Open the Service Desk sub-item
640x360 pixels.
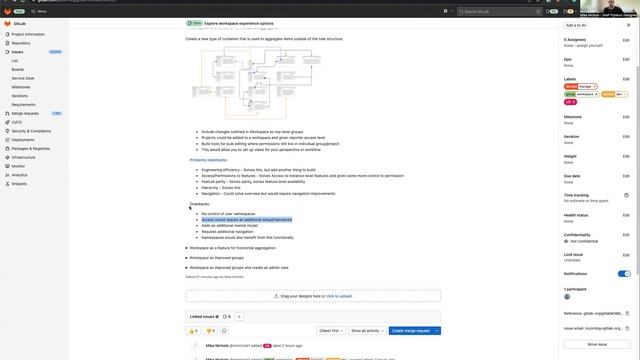(x=23, y=78)
